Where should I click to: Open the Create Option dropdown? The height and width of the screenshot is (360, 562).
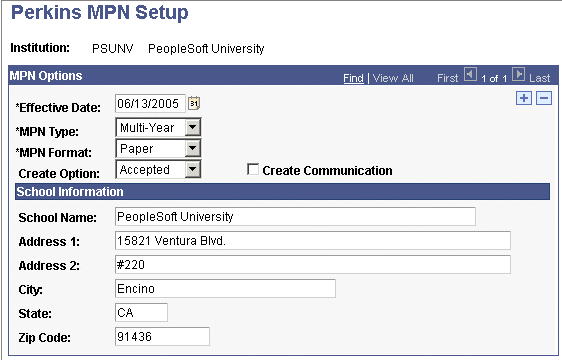192,169
